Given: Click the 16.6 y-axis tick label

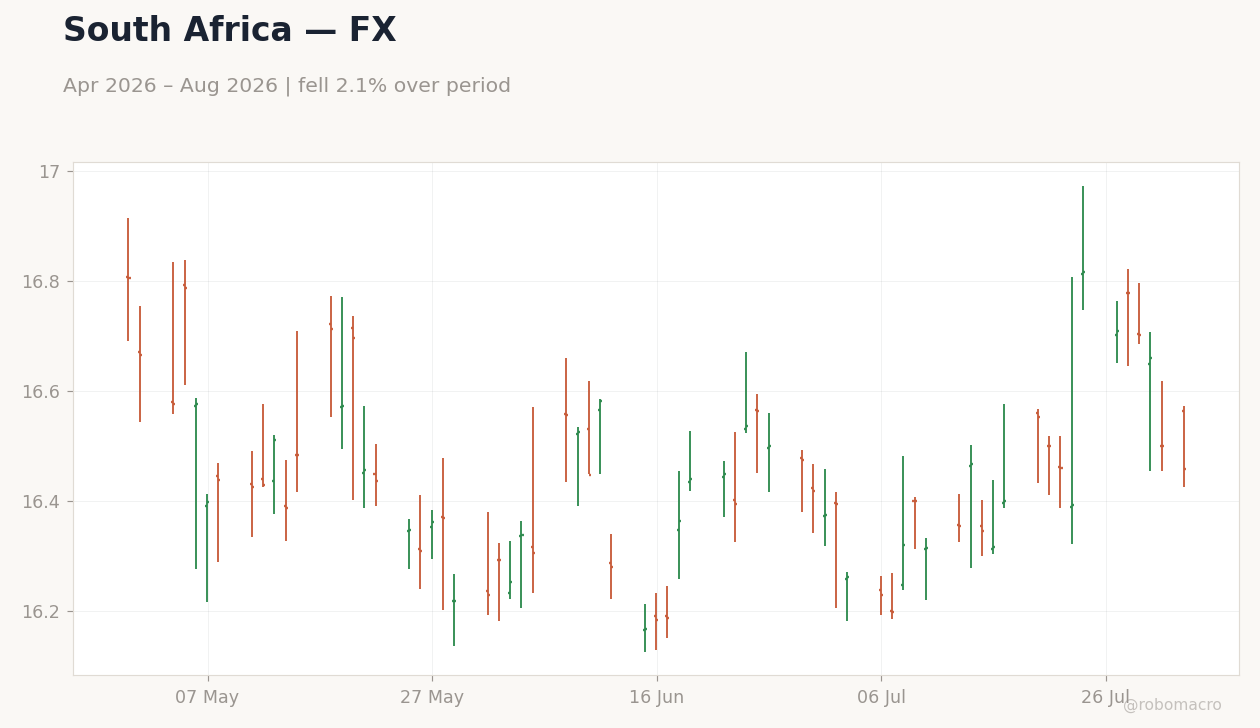Looking at the screenshot, I should pos(41,392).
